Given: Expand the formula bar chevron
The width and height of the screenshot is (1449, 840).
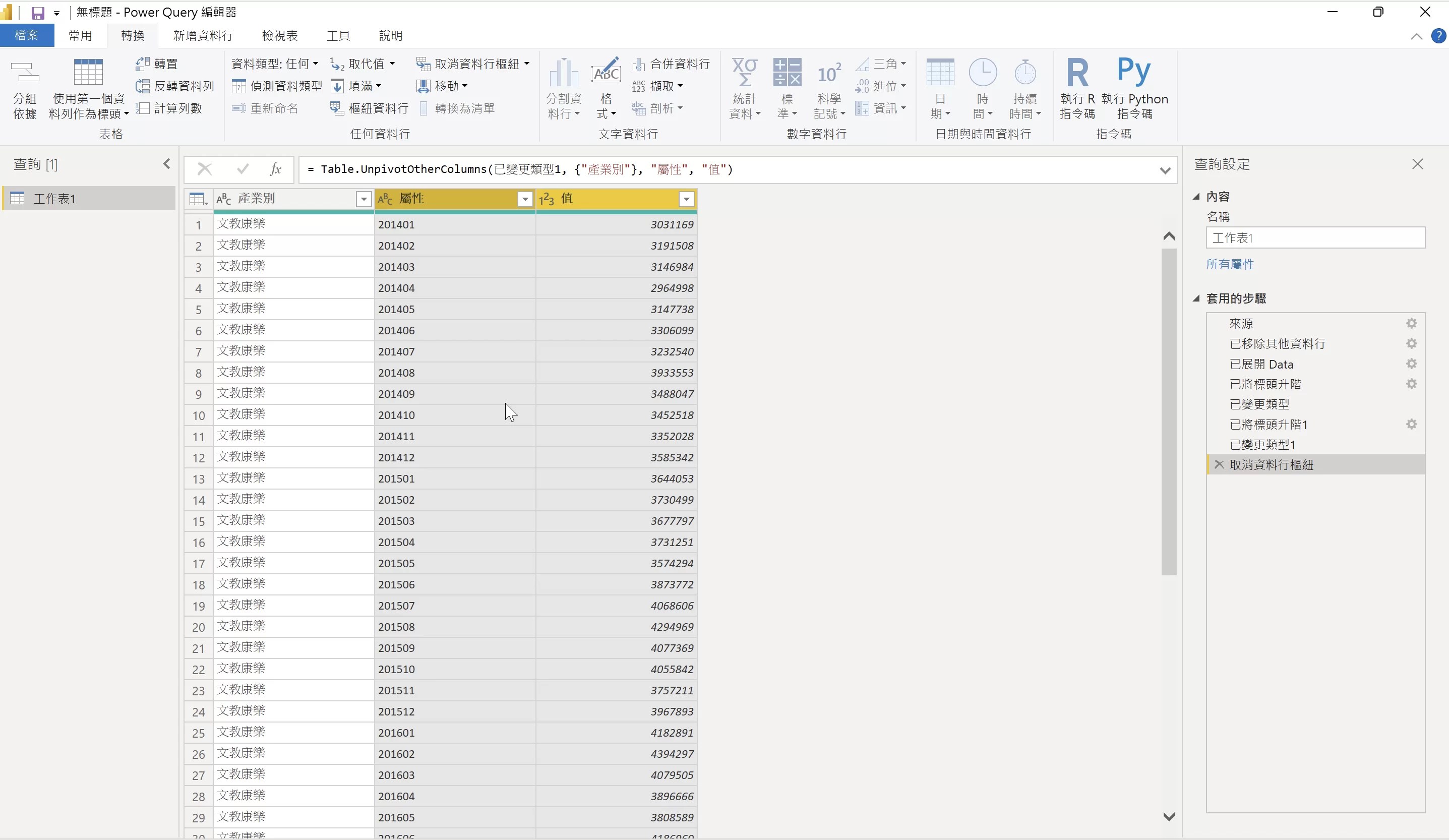Looking at the screenshot, I should [x=1165, y=171].
